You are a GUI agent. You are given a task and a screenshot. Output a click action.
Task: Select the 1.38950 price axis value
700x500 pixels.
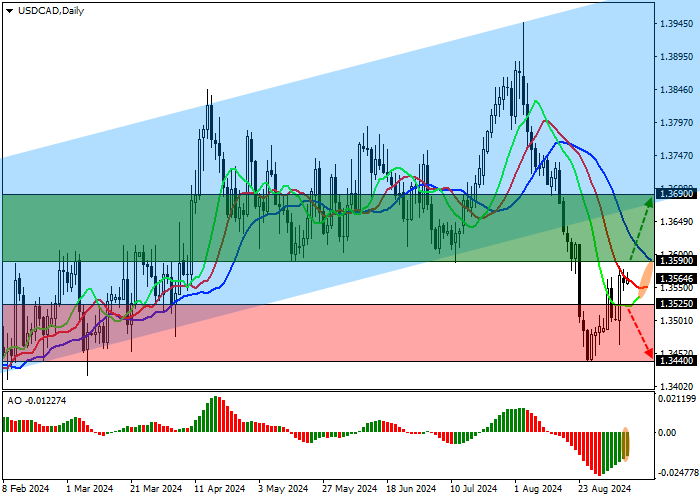pos(677,57)
